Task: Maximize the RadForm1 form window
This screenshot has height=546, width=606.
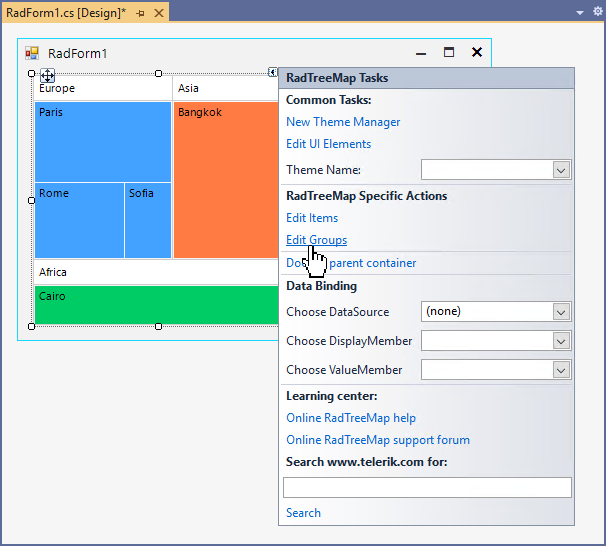Action: [449, 52]
